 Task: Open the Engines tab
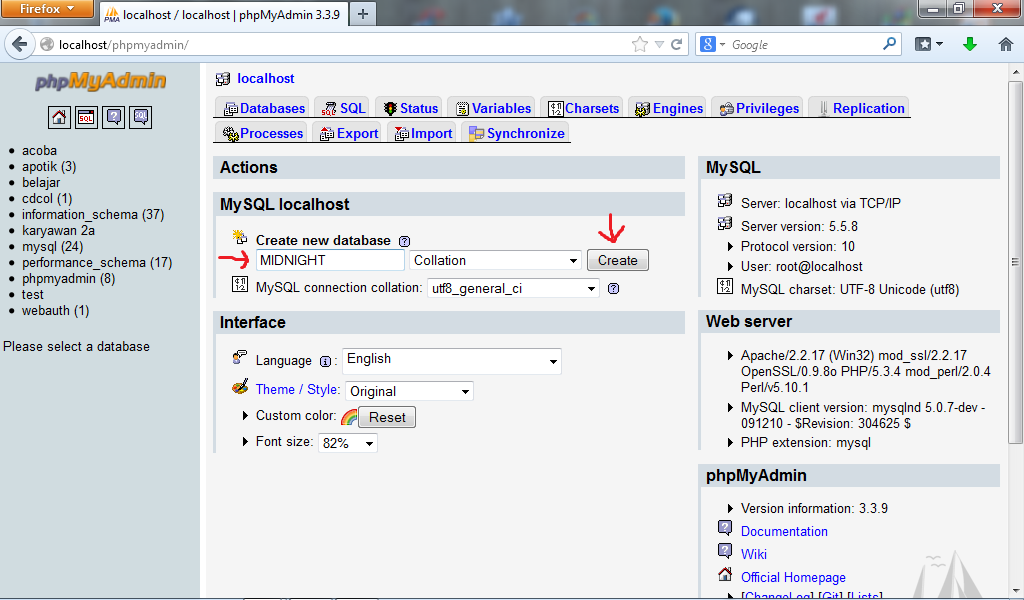[669, 108]
